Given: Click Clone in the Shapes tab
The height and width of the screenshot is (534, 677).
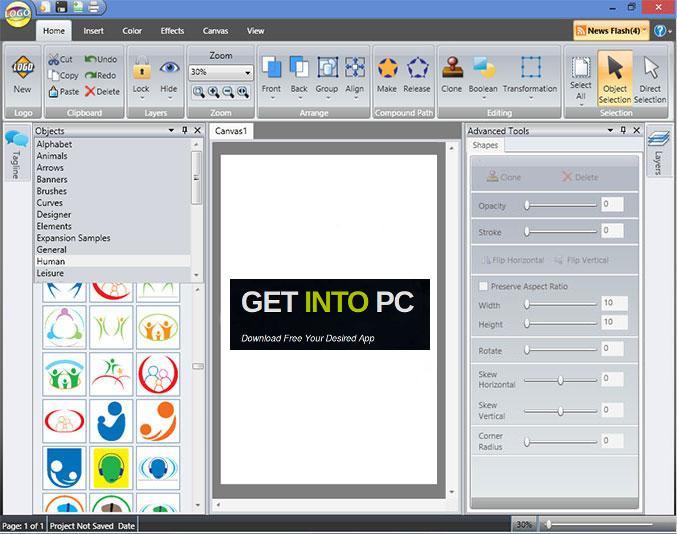Looking at the screenshot, I should tap(504, 177).
